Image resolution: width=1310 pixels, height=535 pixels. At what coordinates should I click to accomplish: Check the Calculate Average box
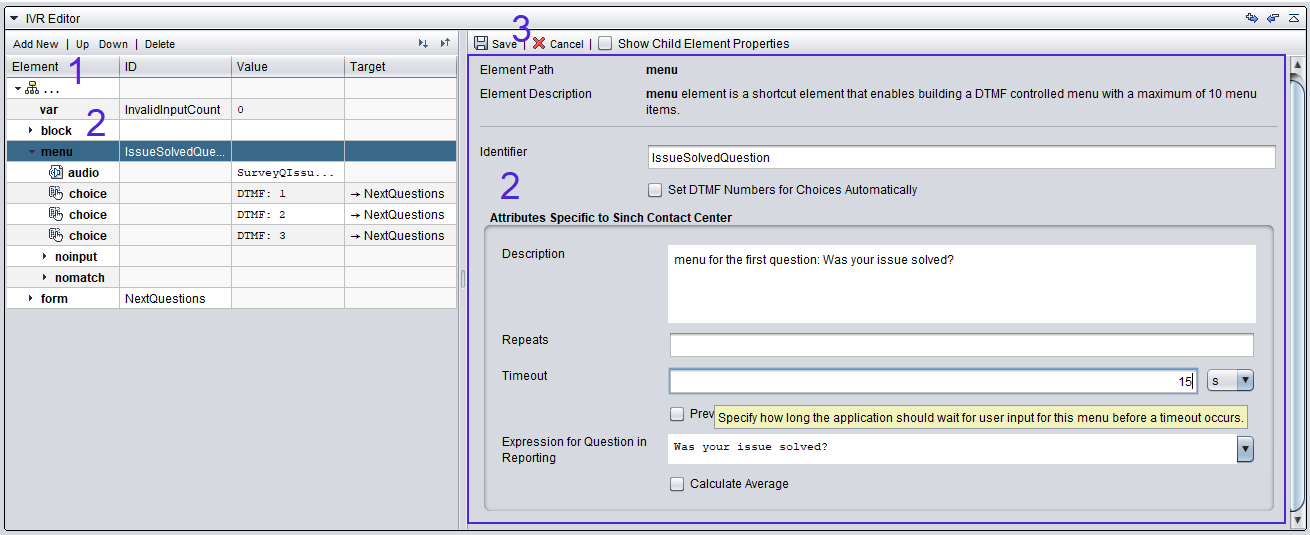(x=677, y=484)
